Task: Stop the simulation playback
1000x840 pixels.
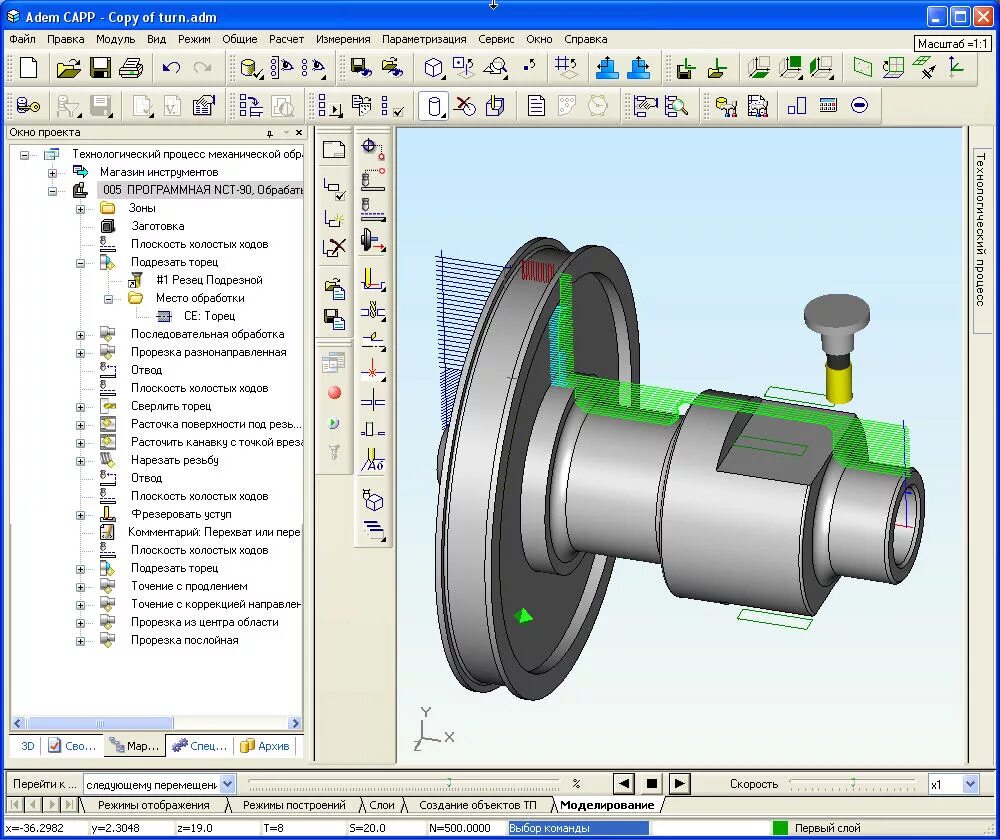Action: [652, 783]
